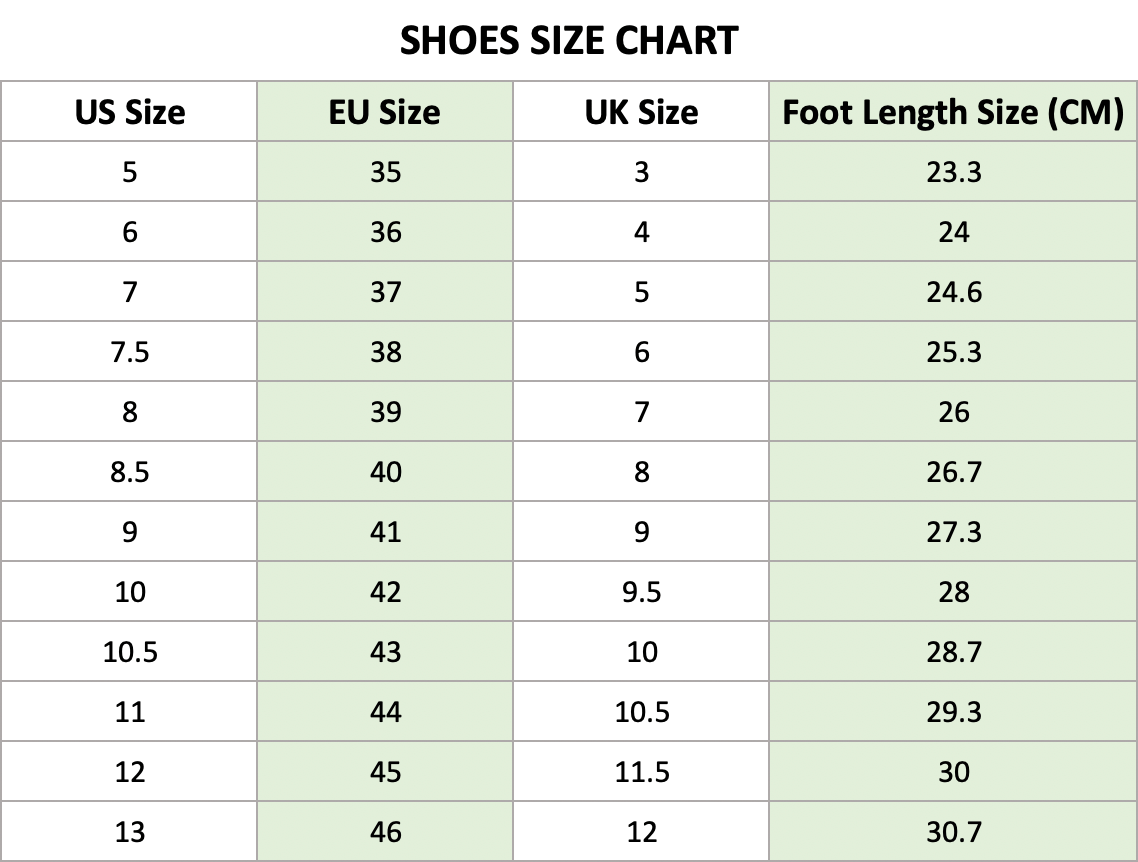The width and height of the screenshot is (1138, 862).
Task: Select the EU size 42 cell
Action: tap(385, 591)
